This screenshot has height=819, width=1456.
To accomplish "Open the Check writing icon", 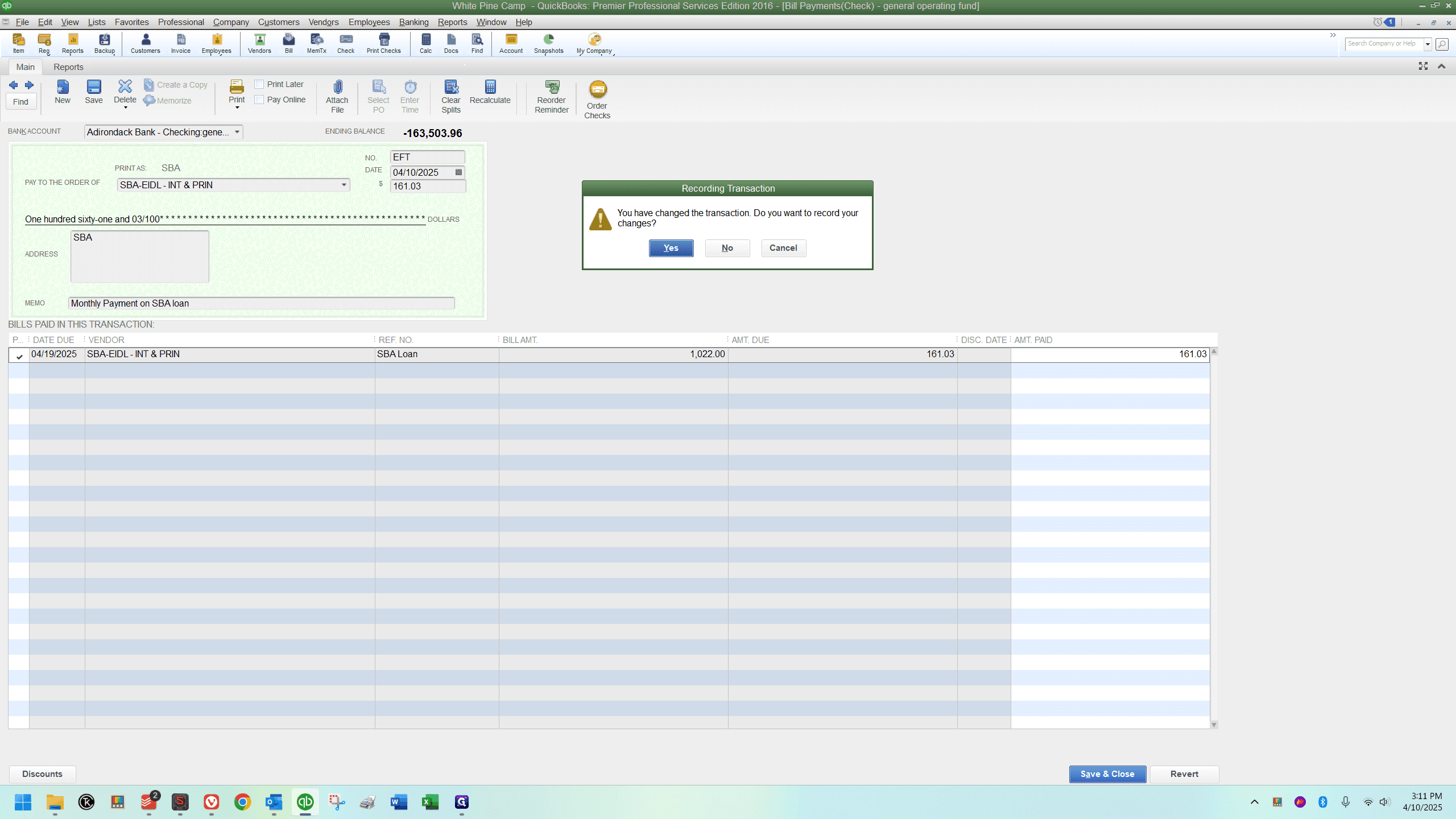I will (346, 43).
